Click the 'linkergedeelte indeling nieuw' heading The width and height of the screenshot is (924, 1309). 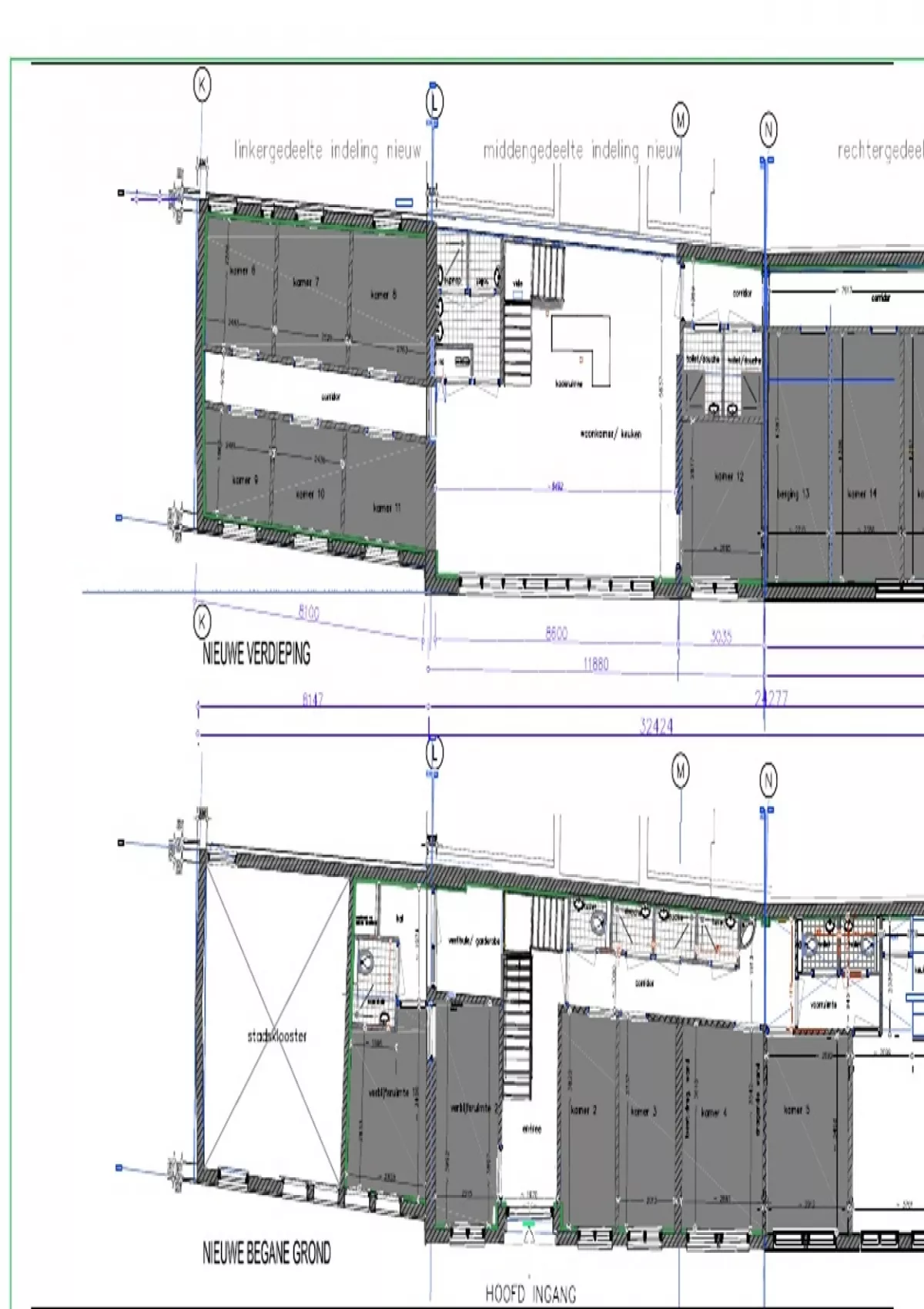(x=327, y=150)
